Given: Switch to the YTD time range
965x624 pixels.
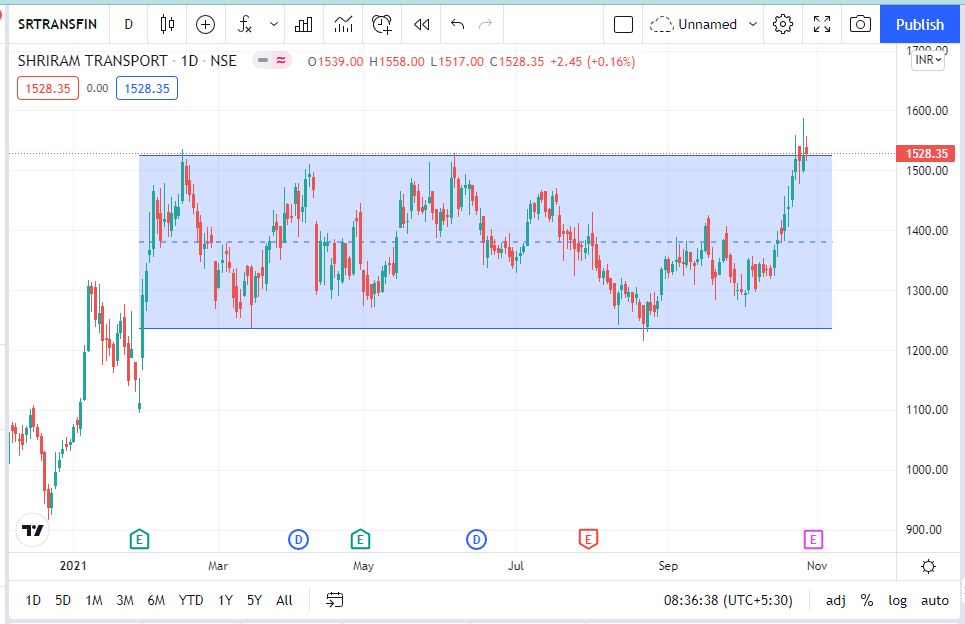Looking at the screenshot, I should coord(190,600).
